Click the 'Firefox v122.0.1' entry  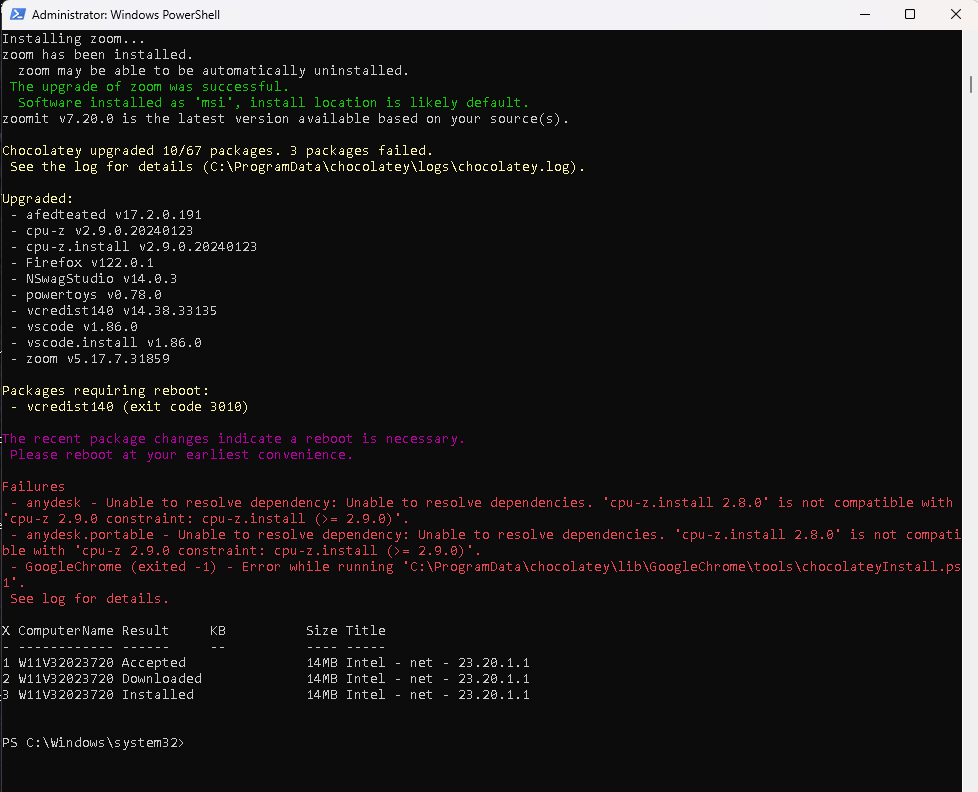[x=89, y=263]
